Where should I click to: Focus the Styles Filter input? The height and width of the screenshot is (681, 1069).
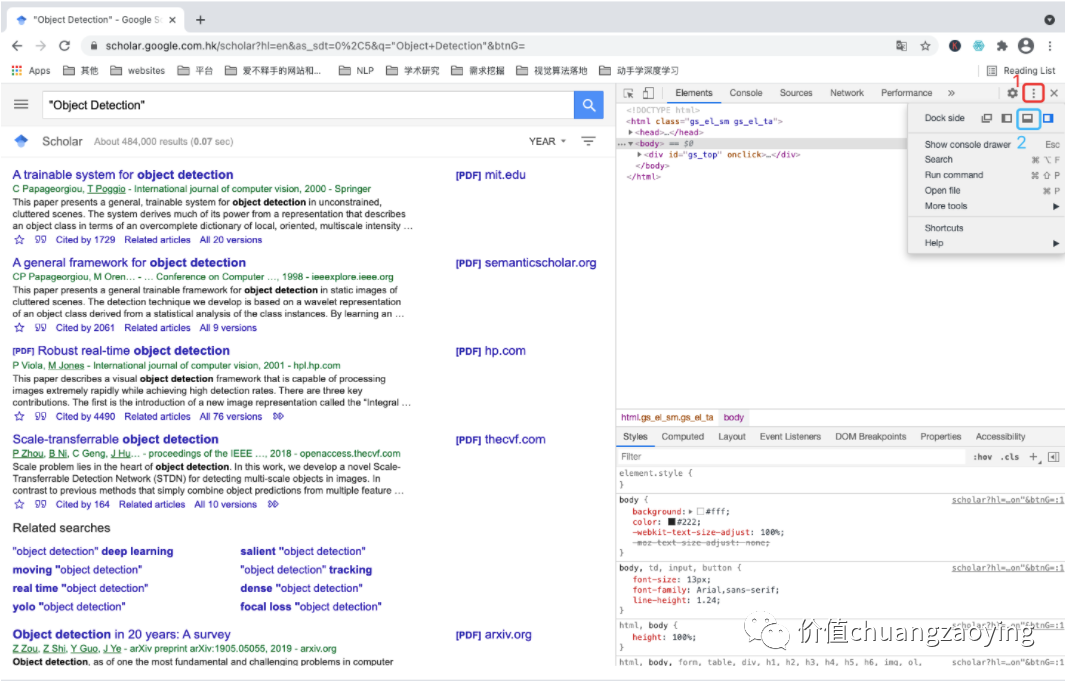[791, 457]
